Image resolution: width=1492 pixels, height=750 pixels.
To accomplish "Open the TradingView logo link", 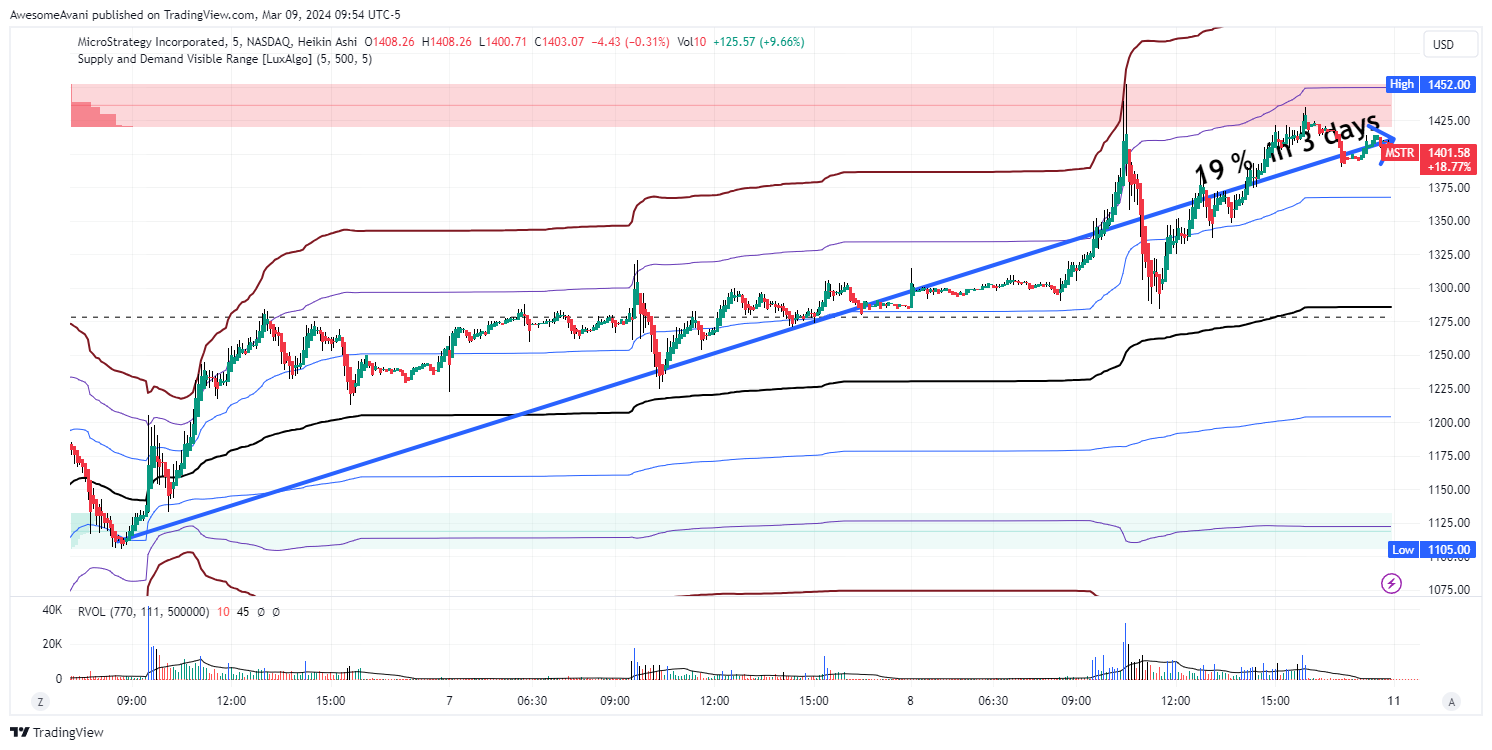I will coord(57,733).
